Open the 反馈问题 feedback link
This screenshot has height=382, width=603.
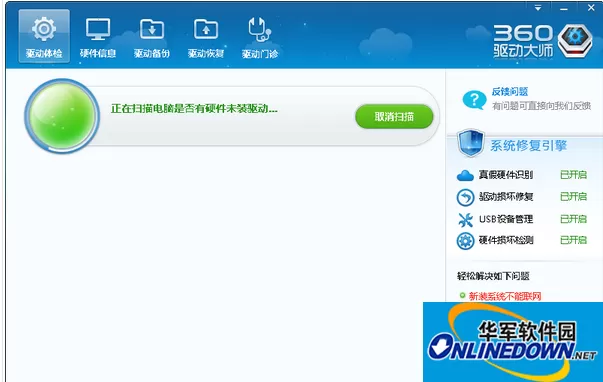[x=510, y=92]
